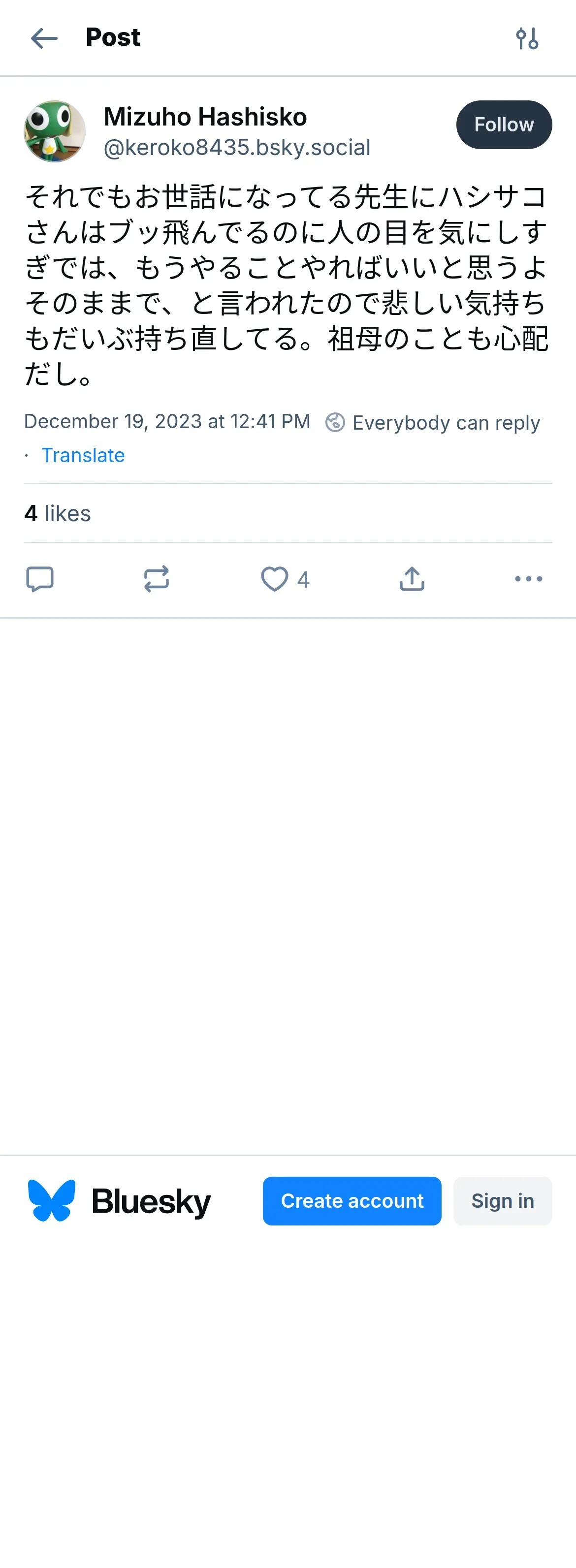576x1568 pixels.
Task: Click the reply speech bubble icon
Action: 40,579
